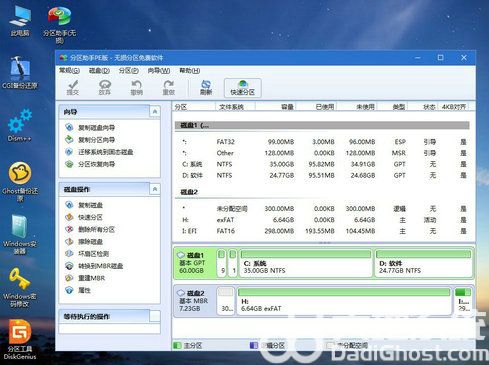Click the 已使用 column header
489x365 pixels.
(x=316, y=107)
